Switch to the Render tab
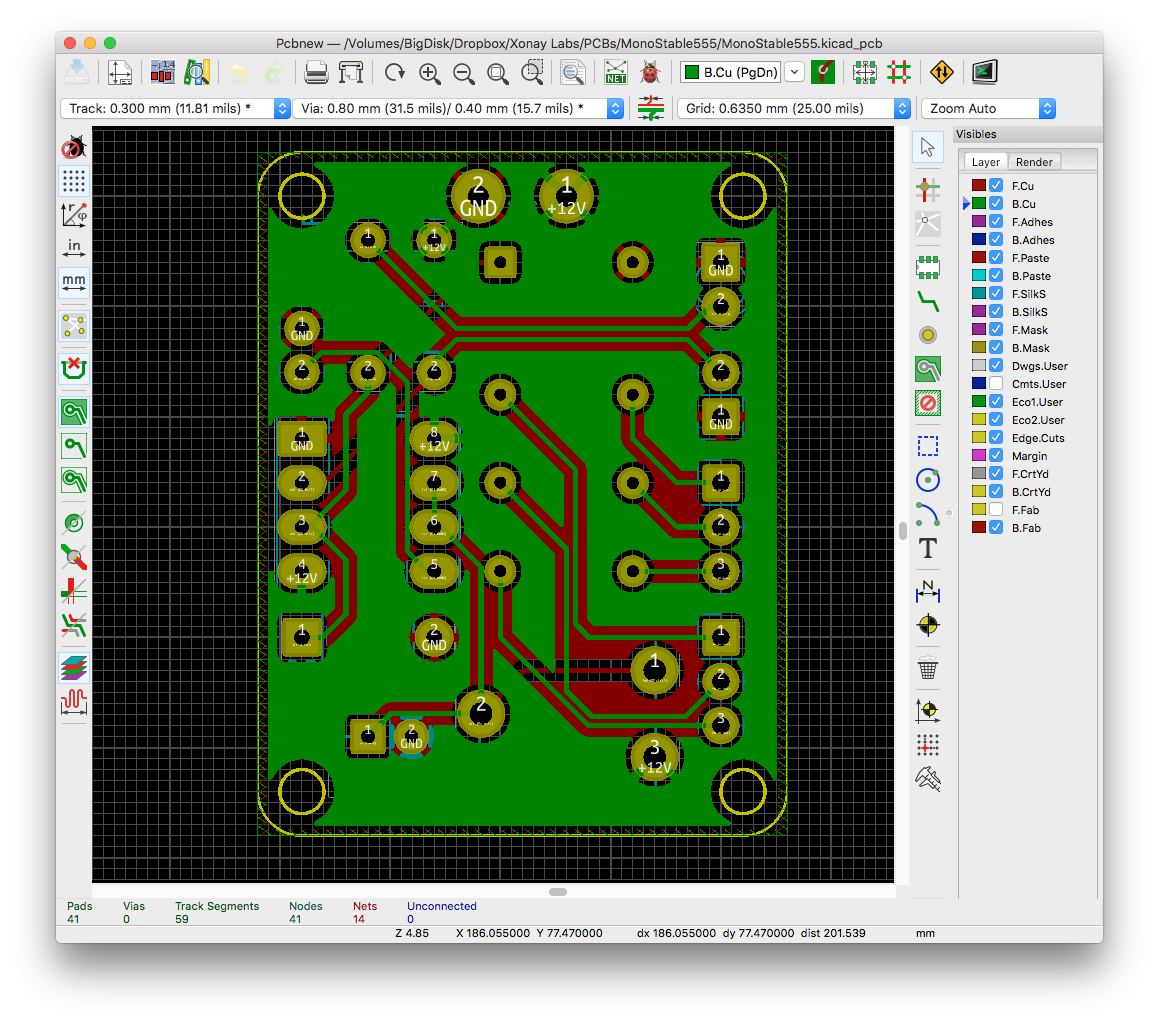This screenshot has height=1023, width=1159. point(1034,162)
